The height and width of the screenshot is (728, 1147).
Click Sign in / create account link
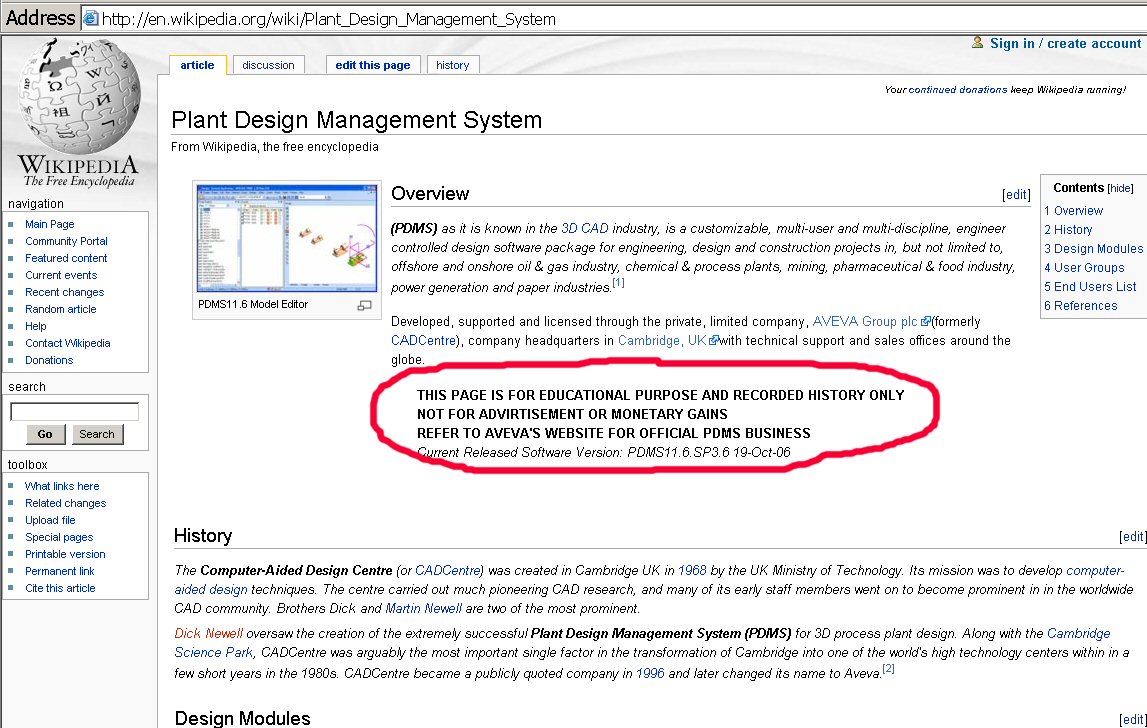[1065, 43]
